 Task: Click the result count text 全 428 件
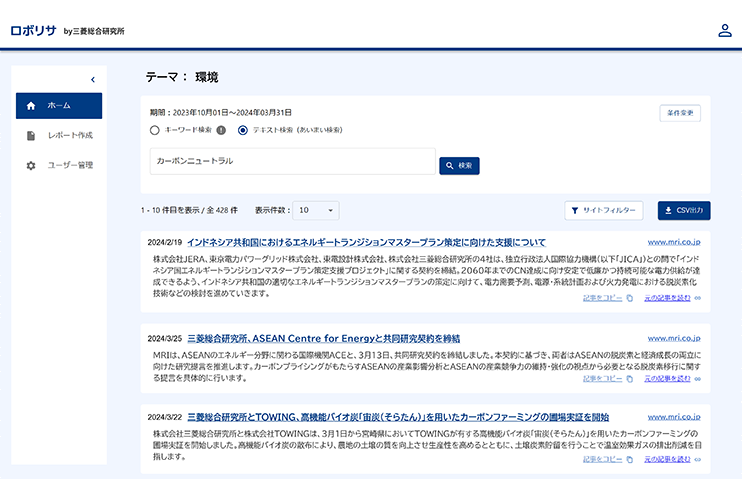pyautogui.click(x=222, y=210)
